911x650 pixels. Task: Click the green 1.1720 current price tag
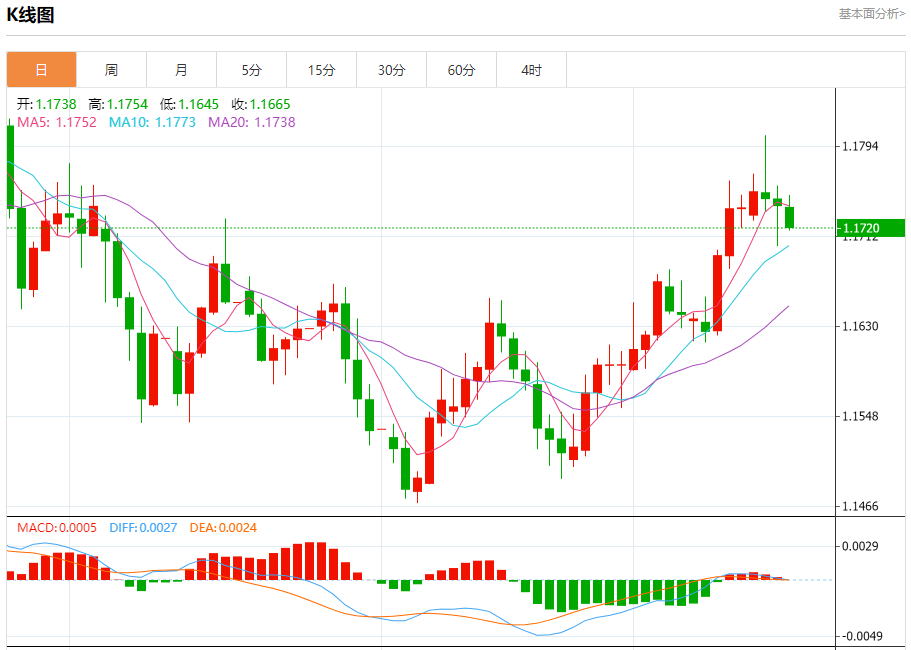pos(870,229)
